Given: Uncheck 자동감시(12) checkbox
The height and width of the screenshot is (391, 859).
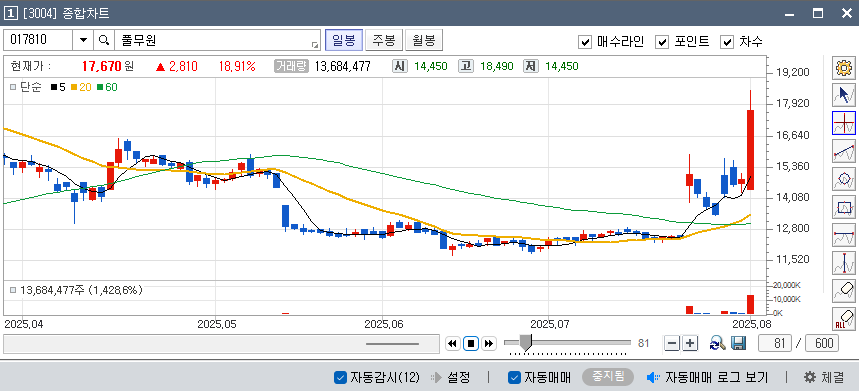Looking at the screenshot, I should tap(340, 377).
